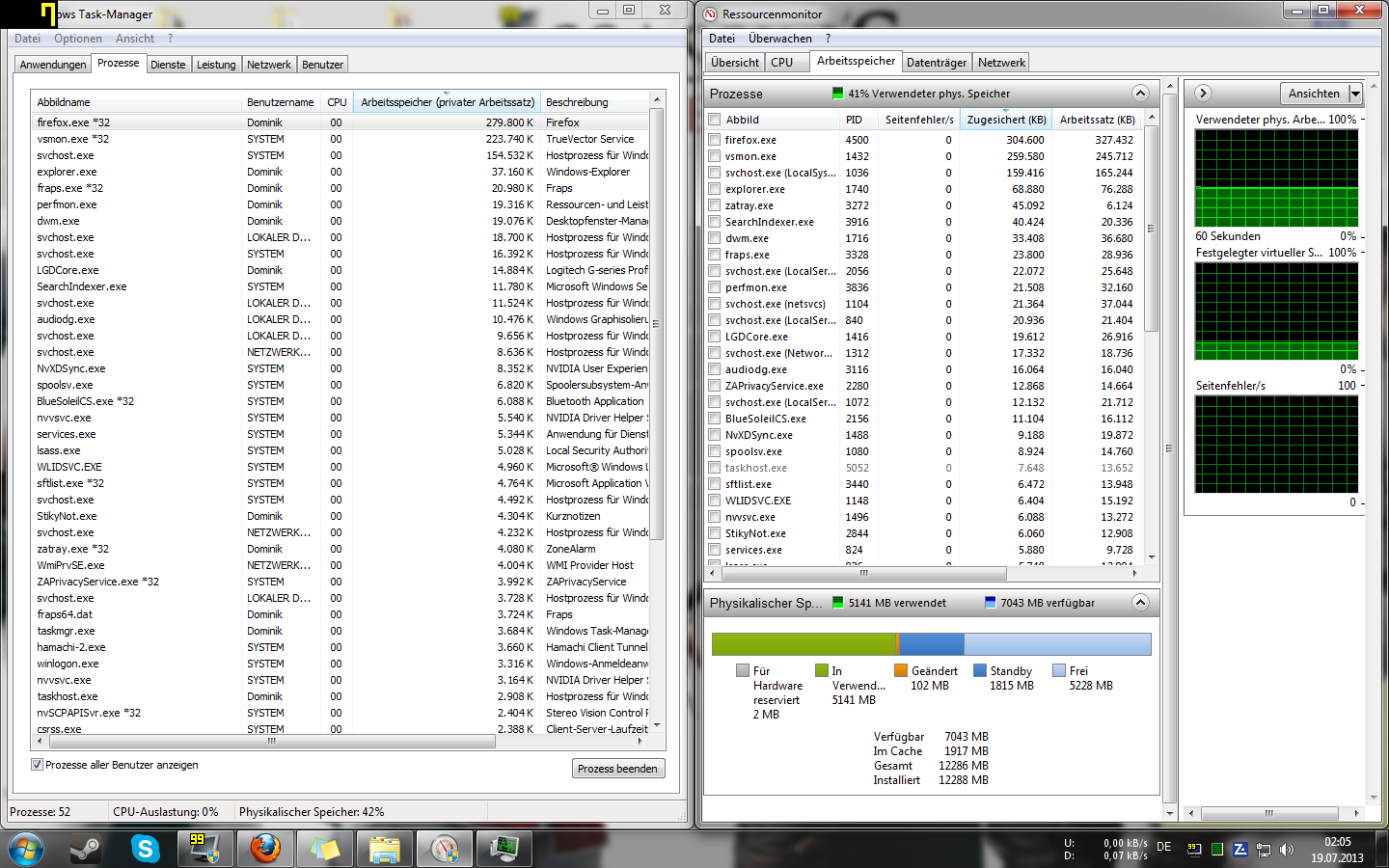Switch to Dienste tab
Image resolution: width=1389 pixels, height=868 pixels.
coord(168,65)
